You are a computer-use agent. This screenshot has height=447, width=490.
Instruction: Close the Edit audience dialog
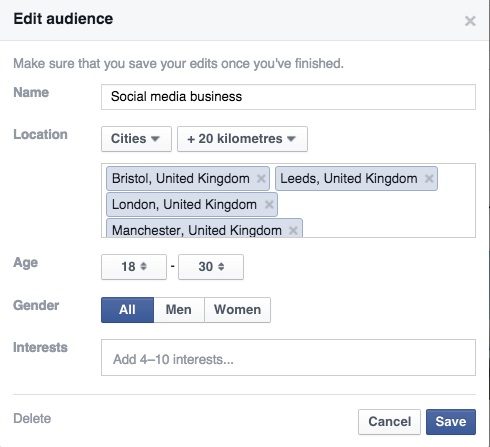point(470,21)
